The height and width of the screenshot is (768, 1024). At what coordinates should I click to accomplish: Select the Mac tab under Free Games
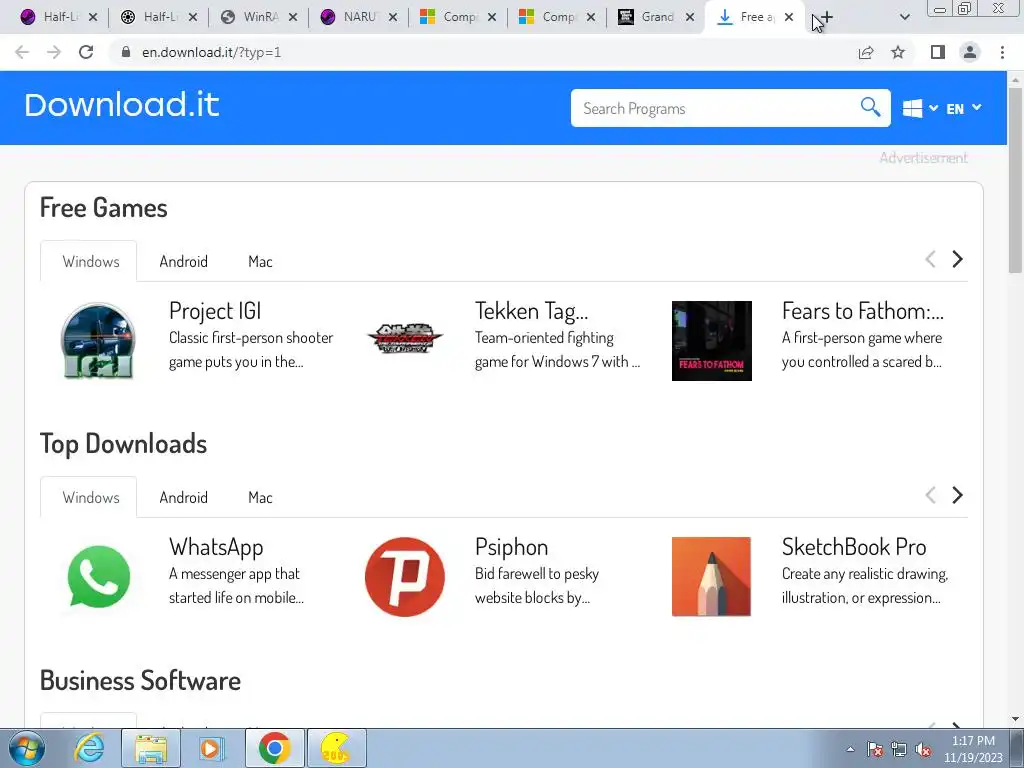pyautogui.click(x=260, y=261)
